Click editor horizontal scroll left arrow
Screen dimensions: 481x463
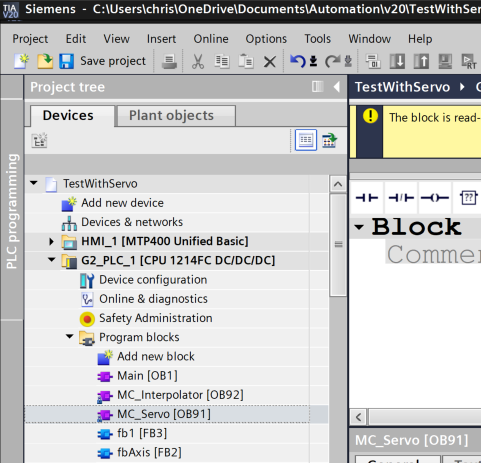tap(358, 417)
